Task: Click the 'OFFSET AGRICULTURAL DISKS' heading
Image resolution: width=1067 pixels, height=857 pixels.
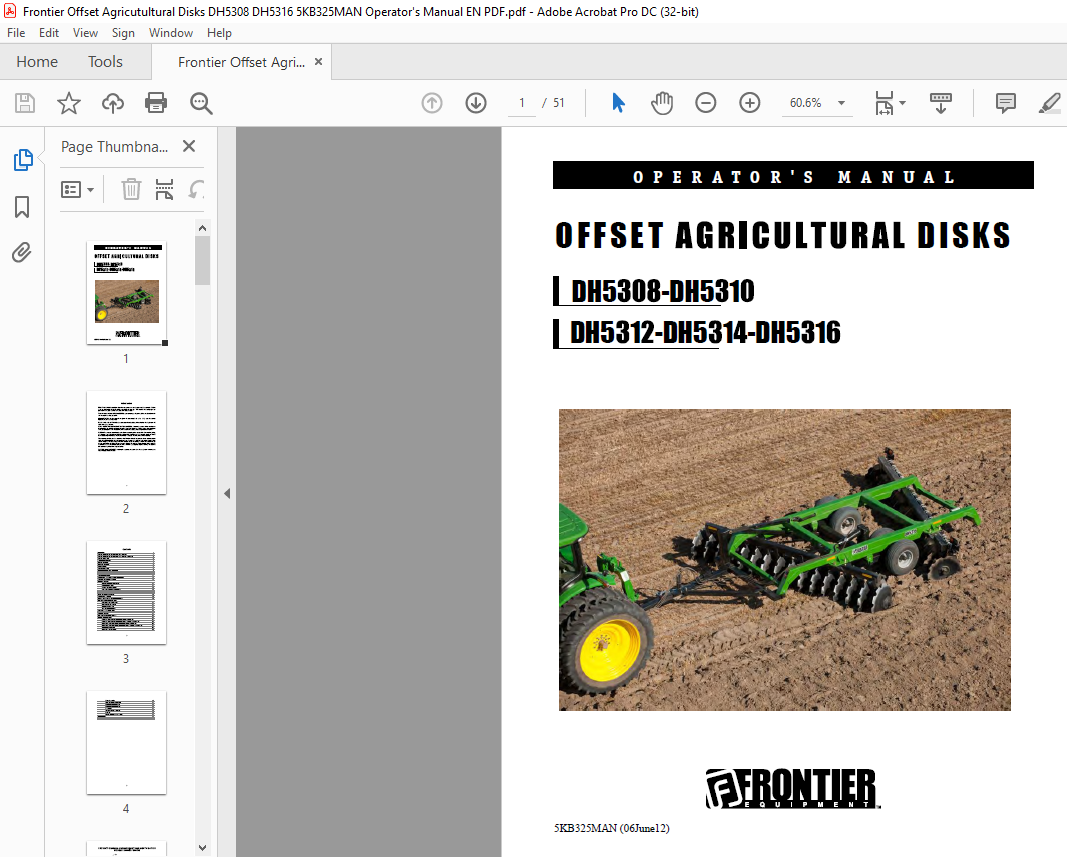Action: coord(783,236)
